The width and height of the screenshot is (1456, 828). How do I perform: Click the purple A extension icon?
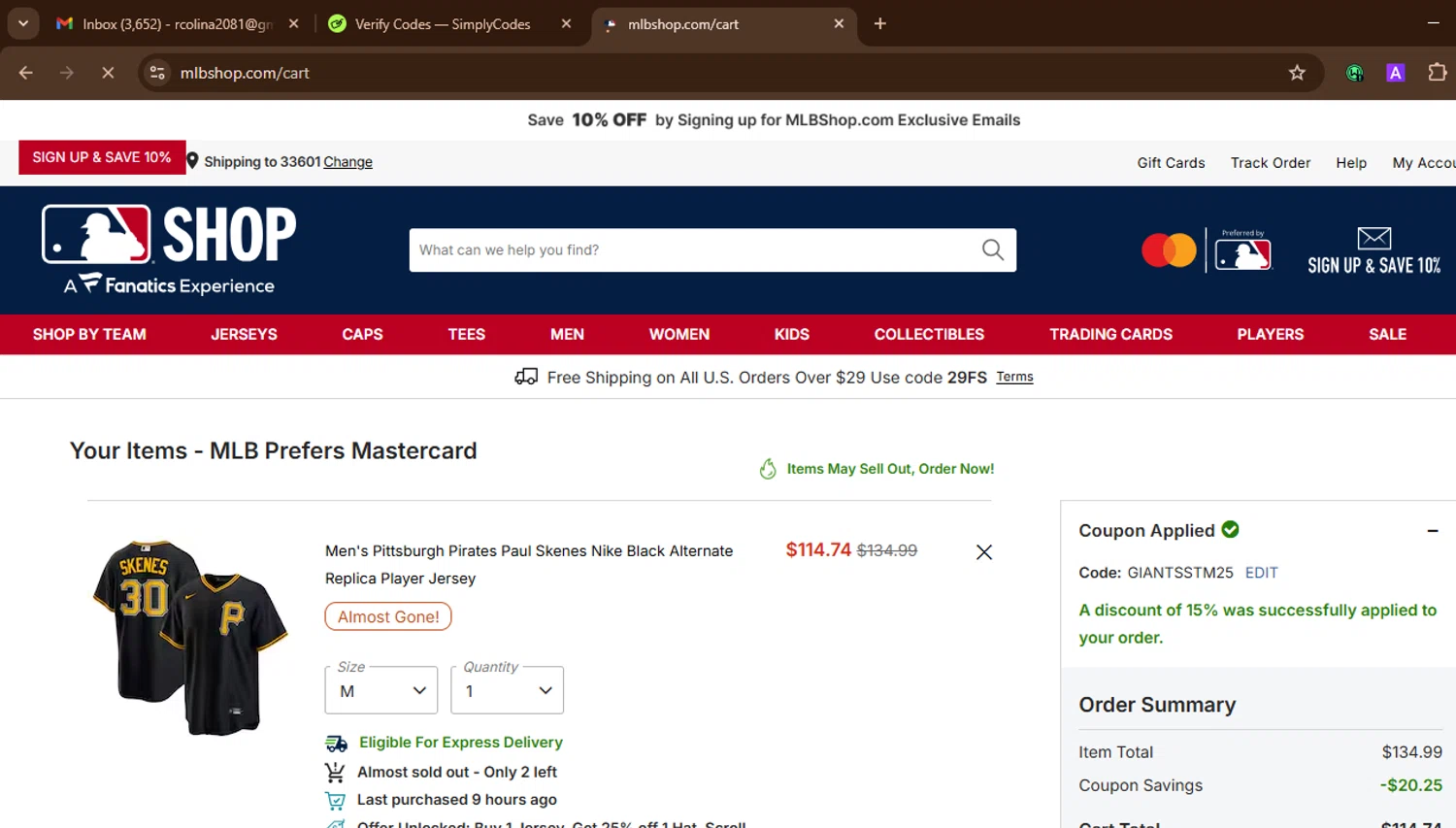click(x=1396, y=72)
